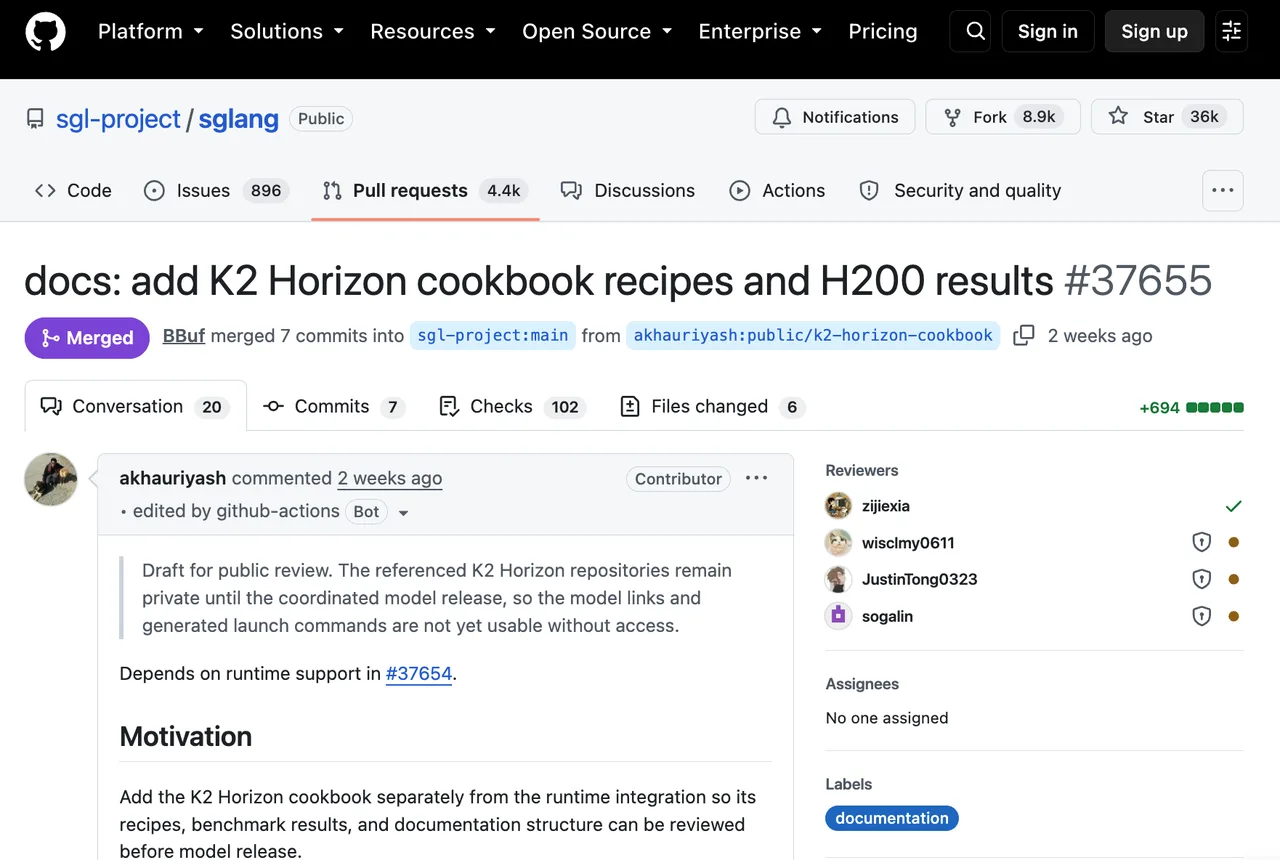This screenshot has height=860, width=1280.
Task: Switch to the Files changed tab
Action: click(x=713, y=406)
